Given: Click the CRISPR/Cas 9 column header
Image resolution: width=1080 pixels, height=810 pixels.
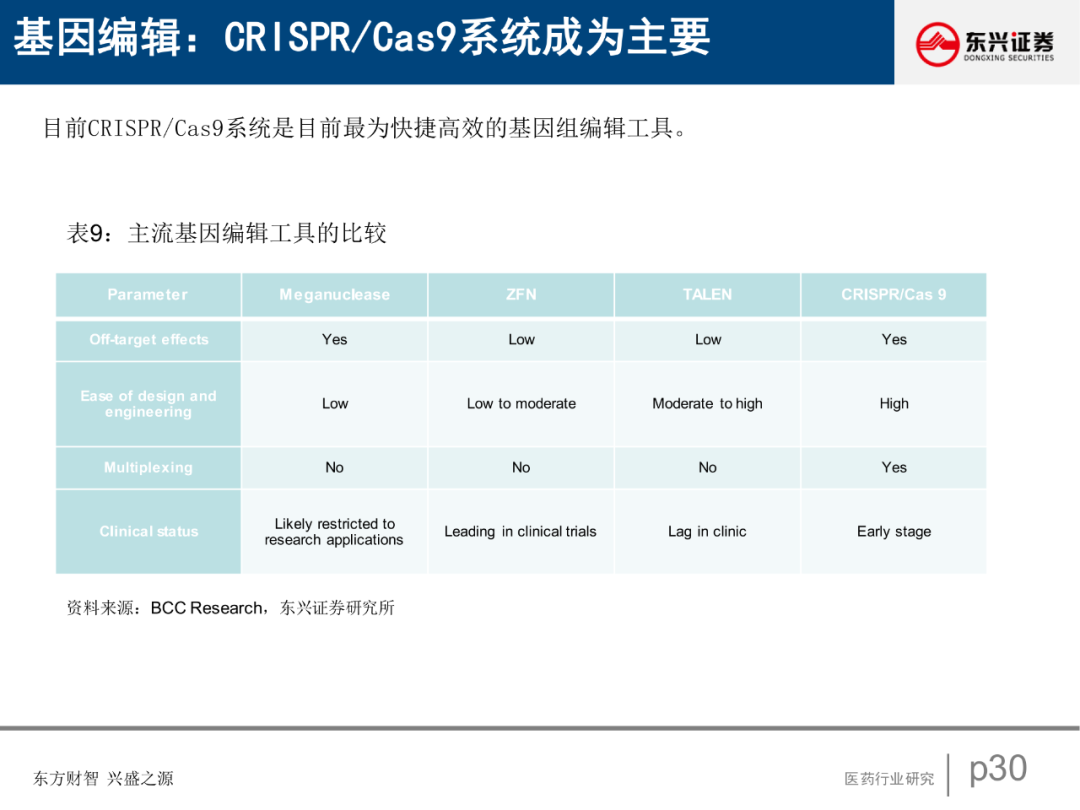Looking at the screenshot, I should [894, 295].
